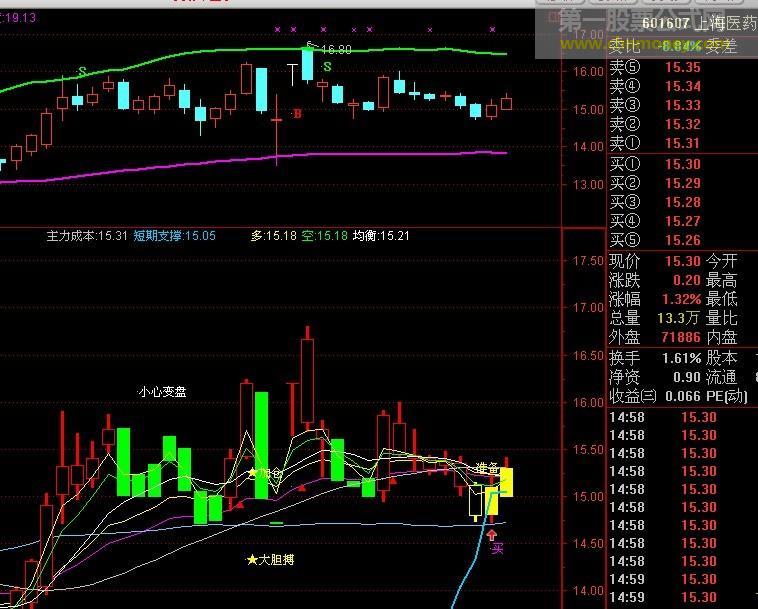This screenshot has width=758, height=609.
Task: Click the yellow star 加仓 marker
Action: [265, 472]
